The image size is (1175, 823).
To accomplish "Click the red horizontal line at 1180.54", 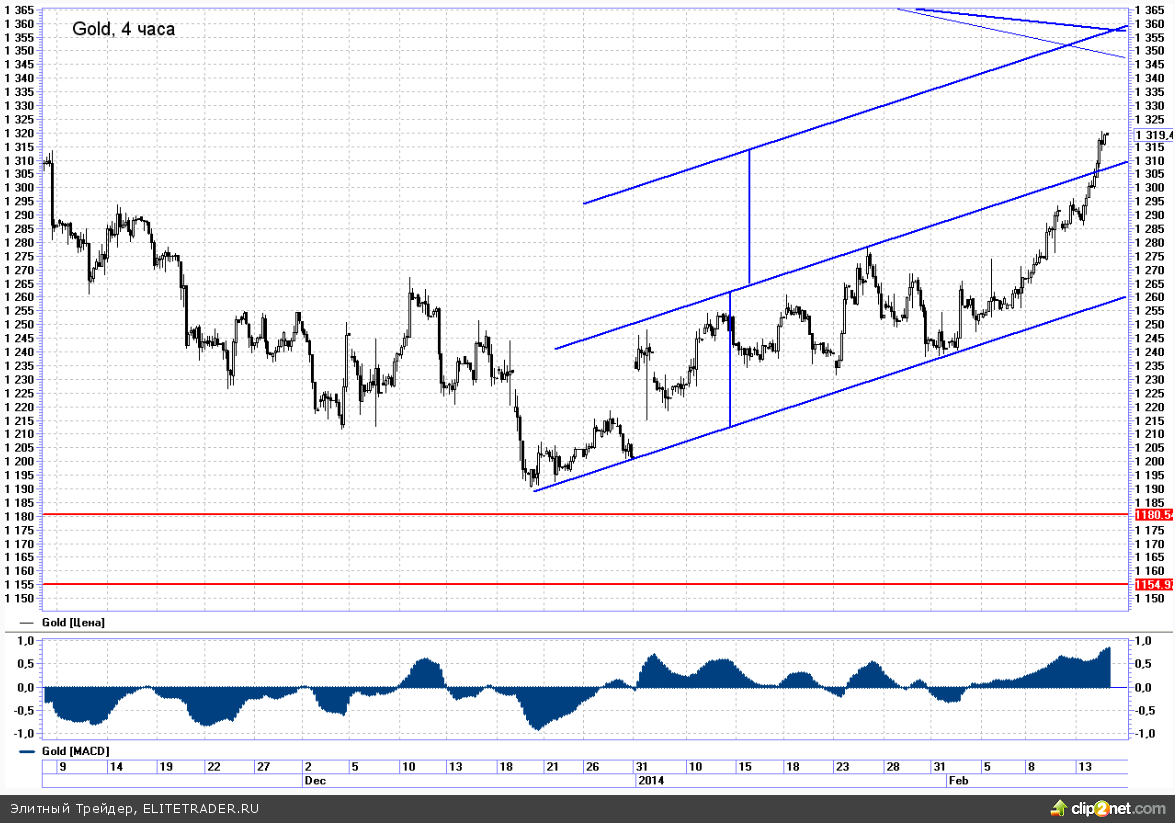I will click(585, 514).
